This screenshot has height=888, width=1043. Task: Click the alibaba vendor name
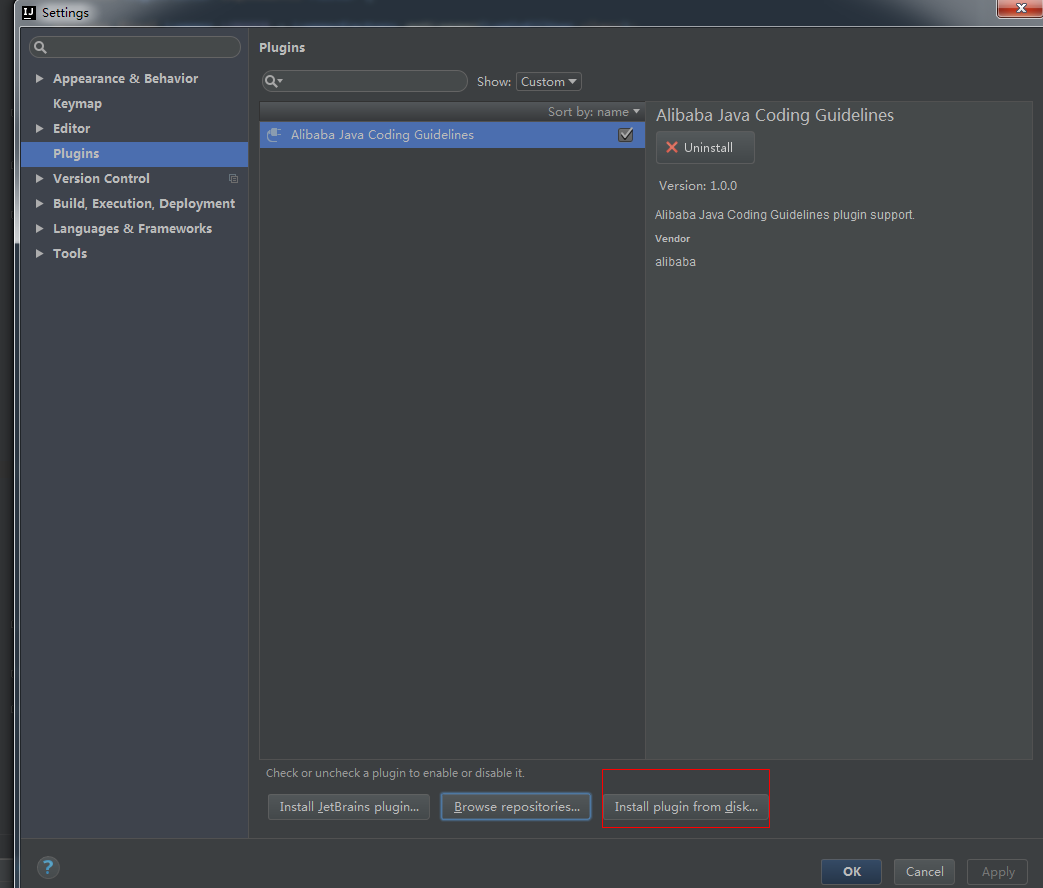tap(675, 262)
